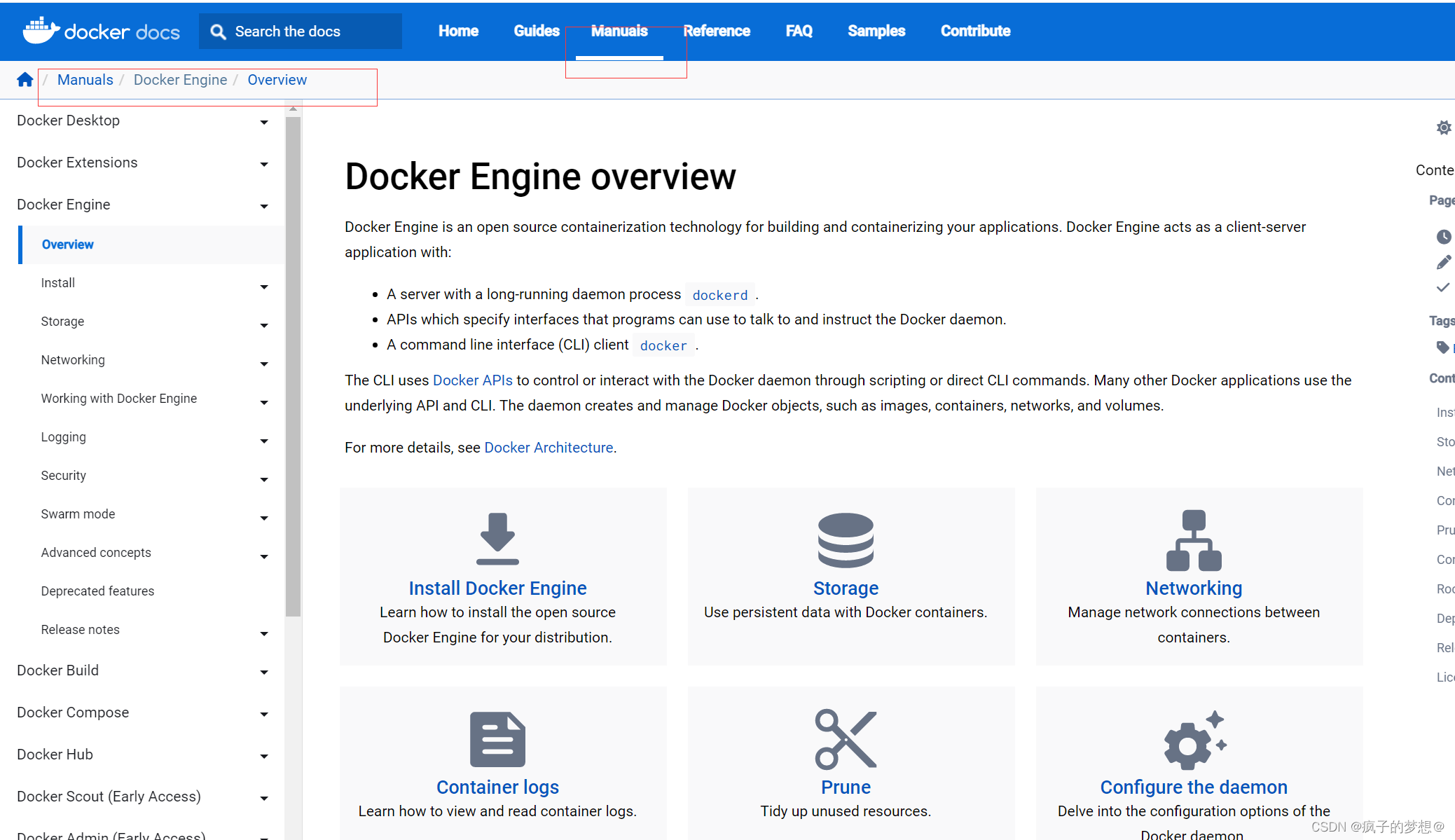Open the Networking card title link
The width and height of the screenshot is (1455, 840).
[x=1194, y=588]
